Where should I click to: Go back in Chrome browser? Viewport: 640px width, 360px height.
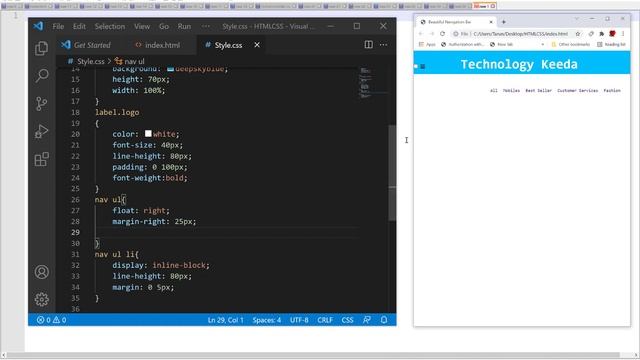click(x=421, y=34)
